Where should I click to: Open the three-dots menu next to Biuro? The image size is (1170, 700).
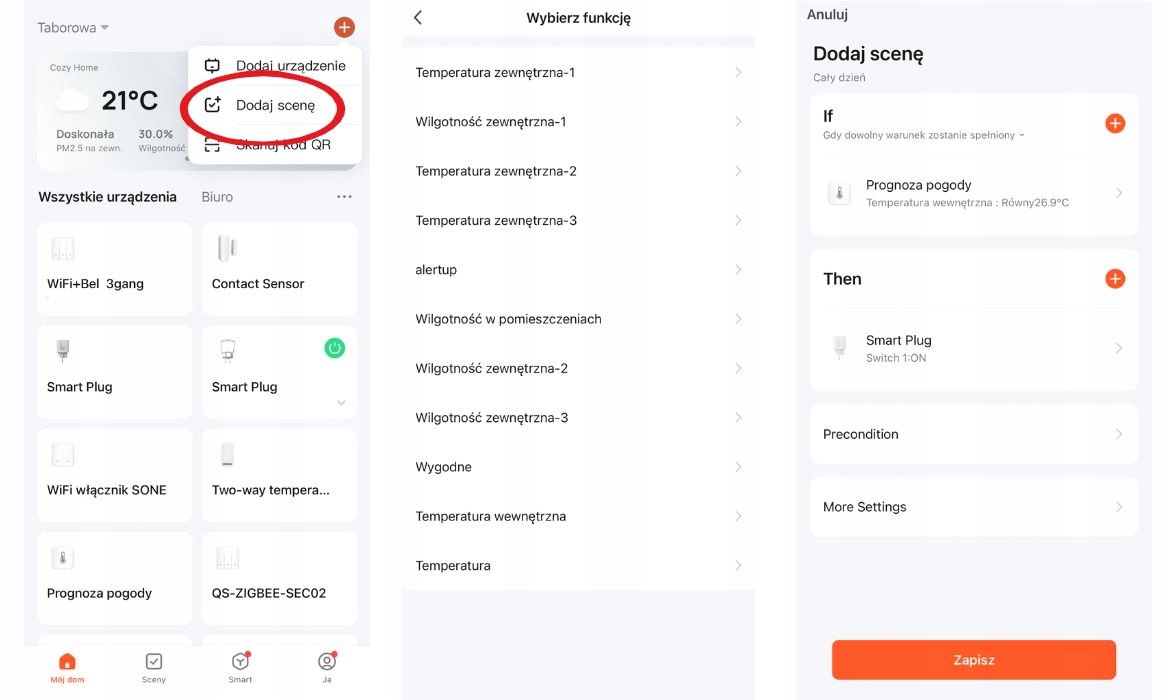pos(344,197)
